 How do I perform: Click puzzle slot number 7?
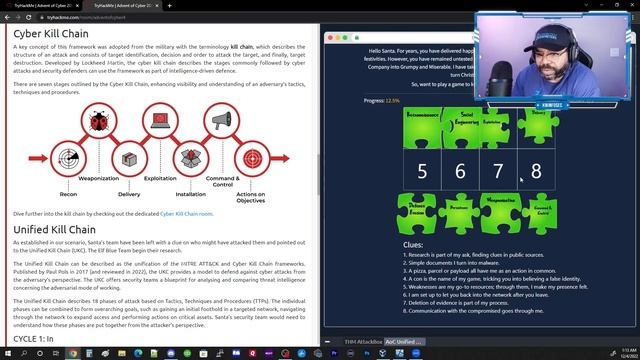coord(498,170)
